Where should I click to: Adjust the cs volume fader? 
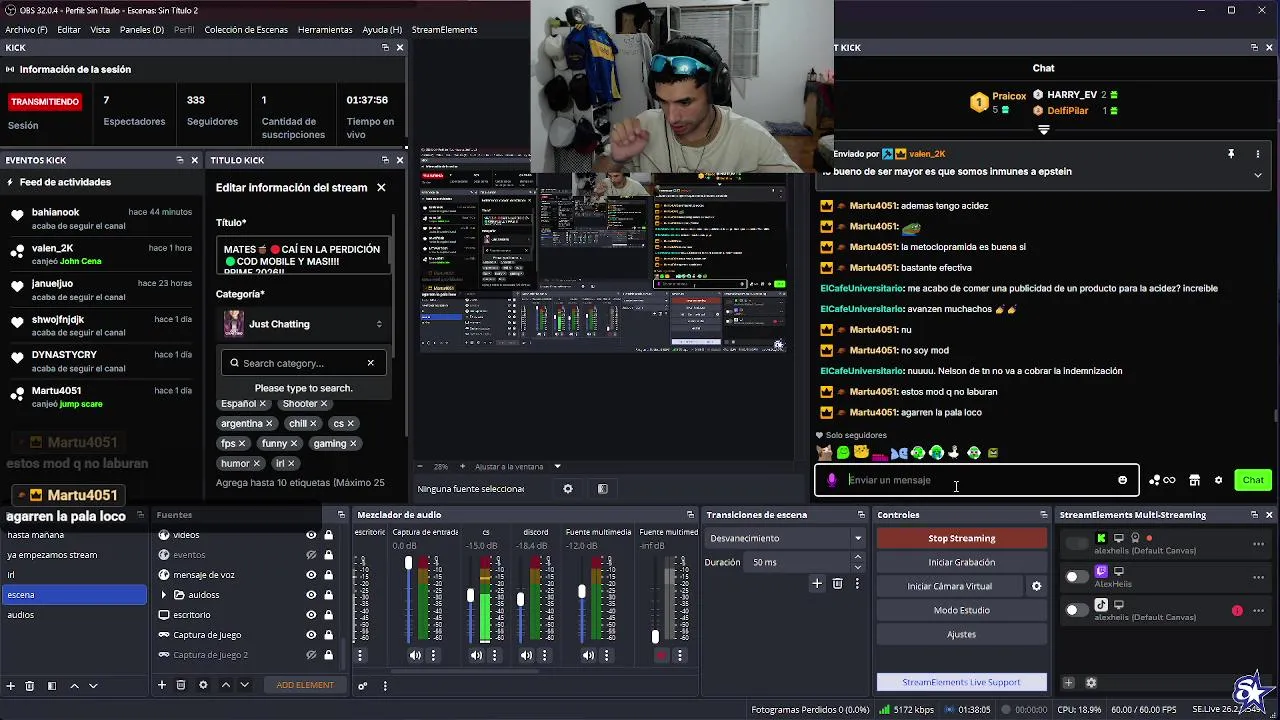point(470,596)
